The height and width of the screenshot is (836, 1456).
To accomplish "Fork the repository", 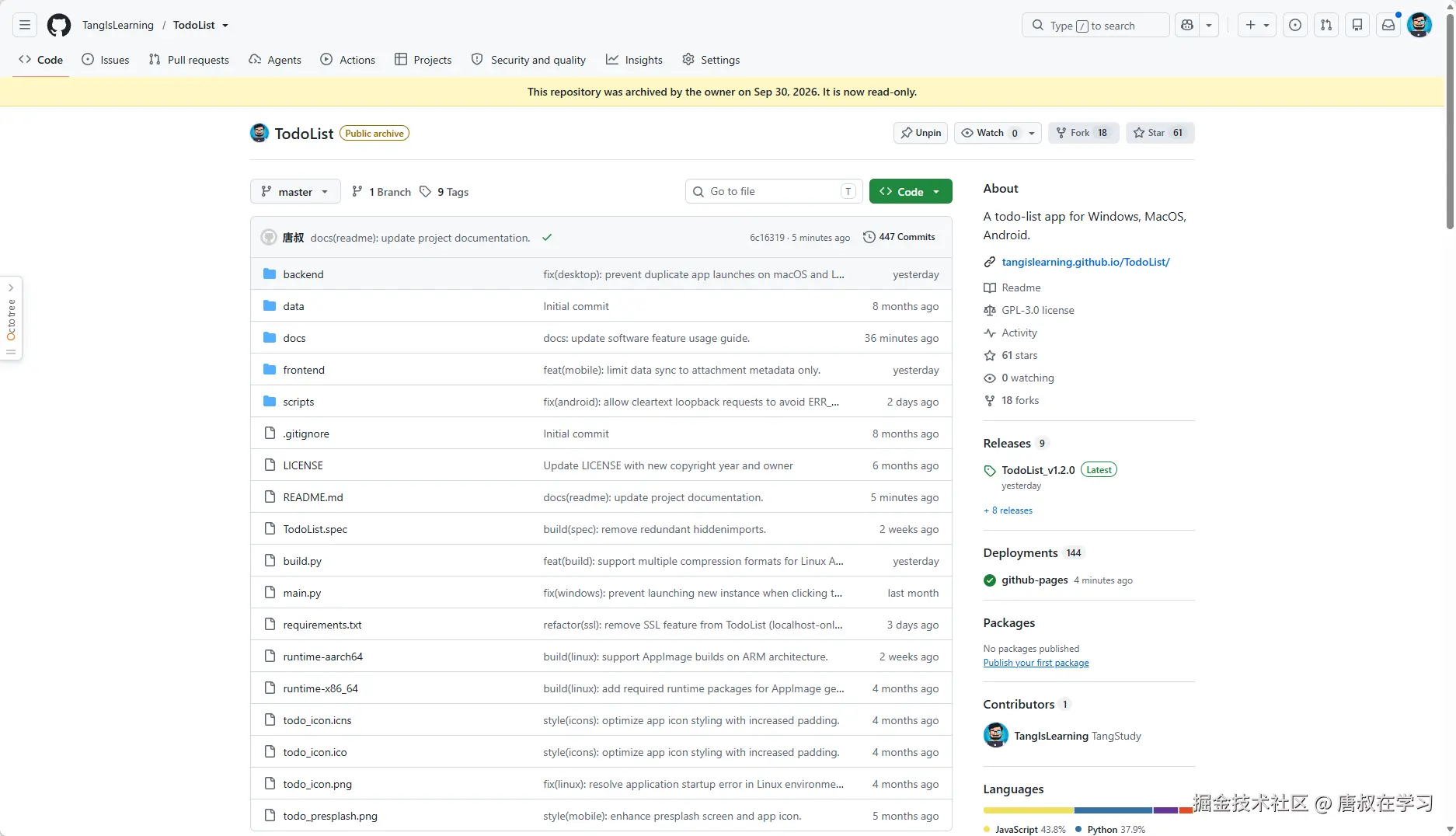I will pyautogui.click(x=1084, y=133).
